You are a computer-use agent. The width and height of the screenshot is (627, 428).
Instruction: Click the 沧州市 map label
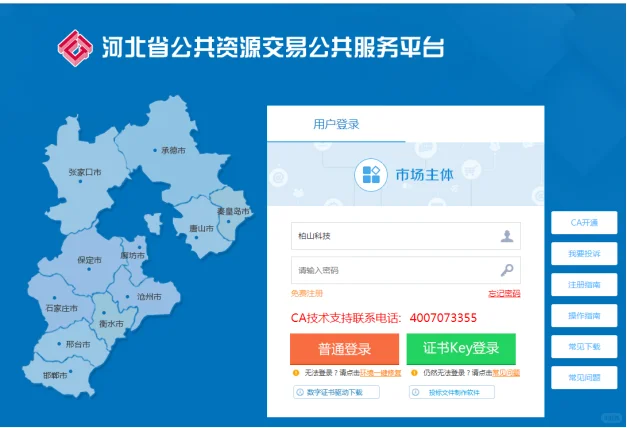click(149, 297)
